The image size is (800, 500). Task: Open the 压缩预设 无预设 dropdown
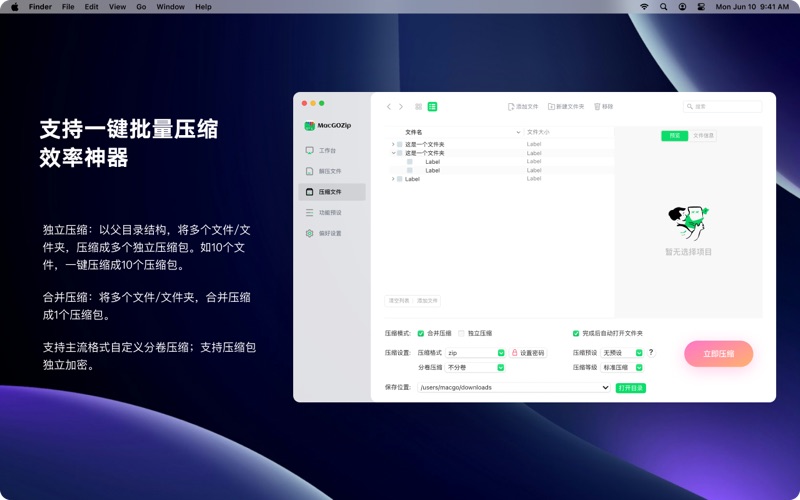coord(622,353)
